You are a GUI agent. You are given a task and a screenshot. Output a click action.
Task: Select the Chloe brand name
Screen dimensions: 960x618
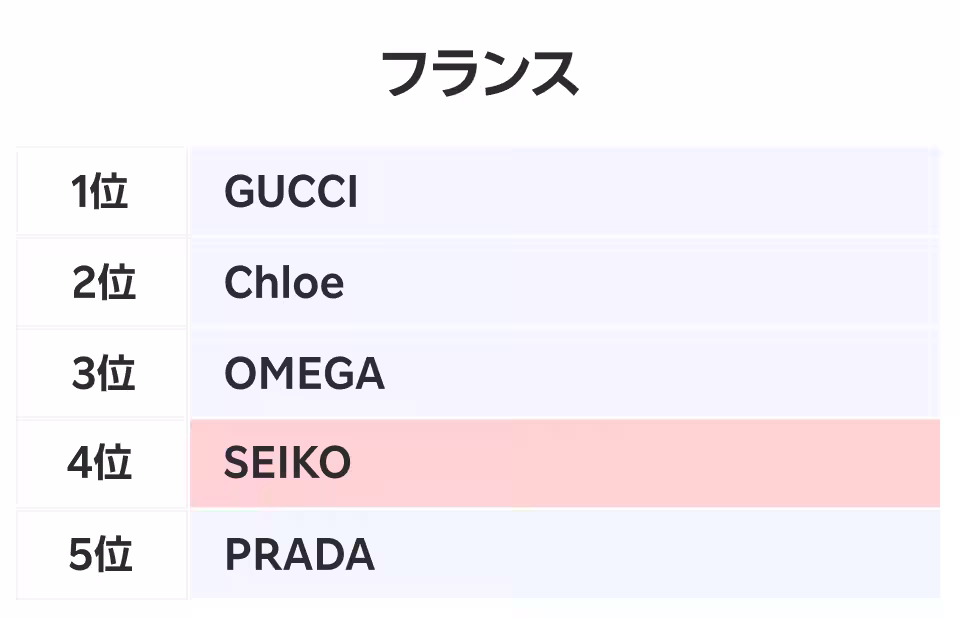(284, 283)
